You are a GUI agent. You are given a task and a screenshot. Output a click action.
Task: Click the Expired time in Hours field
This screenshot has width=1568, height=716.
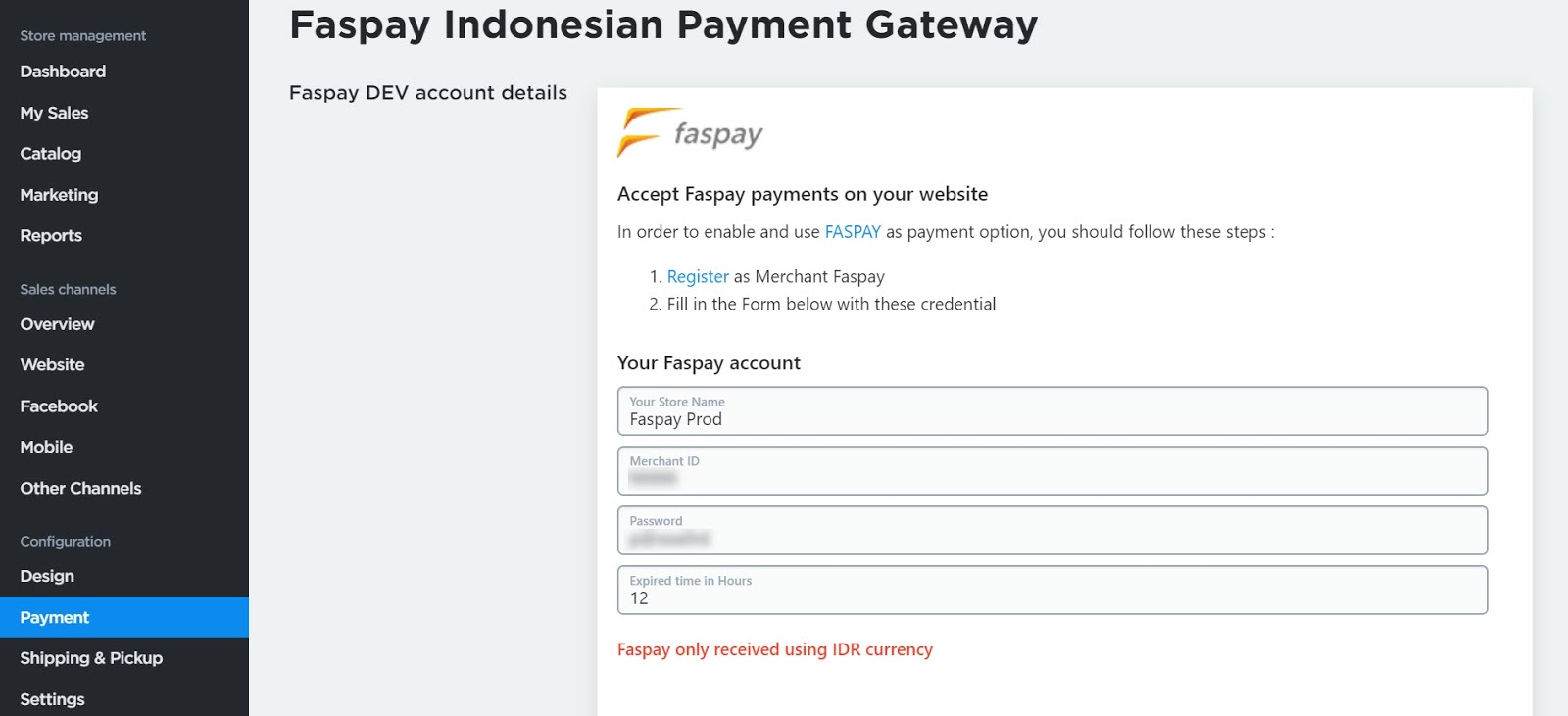point(1052,591)
